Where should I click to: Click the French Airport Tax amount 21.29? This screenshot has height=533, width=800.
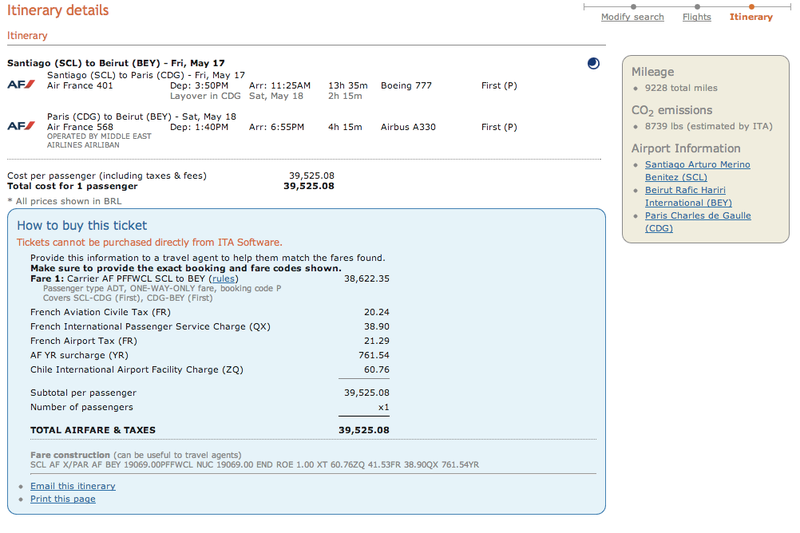[x=377, y=341]
